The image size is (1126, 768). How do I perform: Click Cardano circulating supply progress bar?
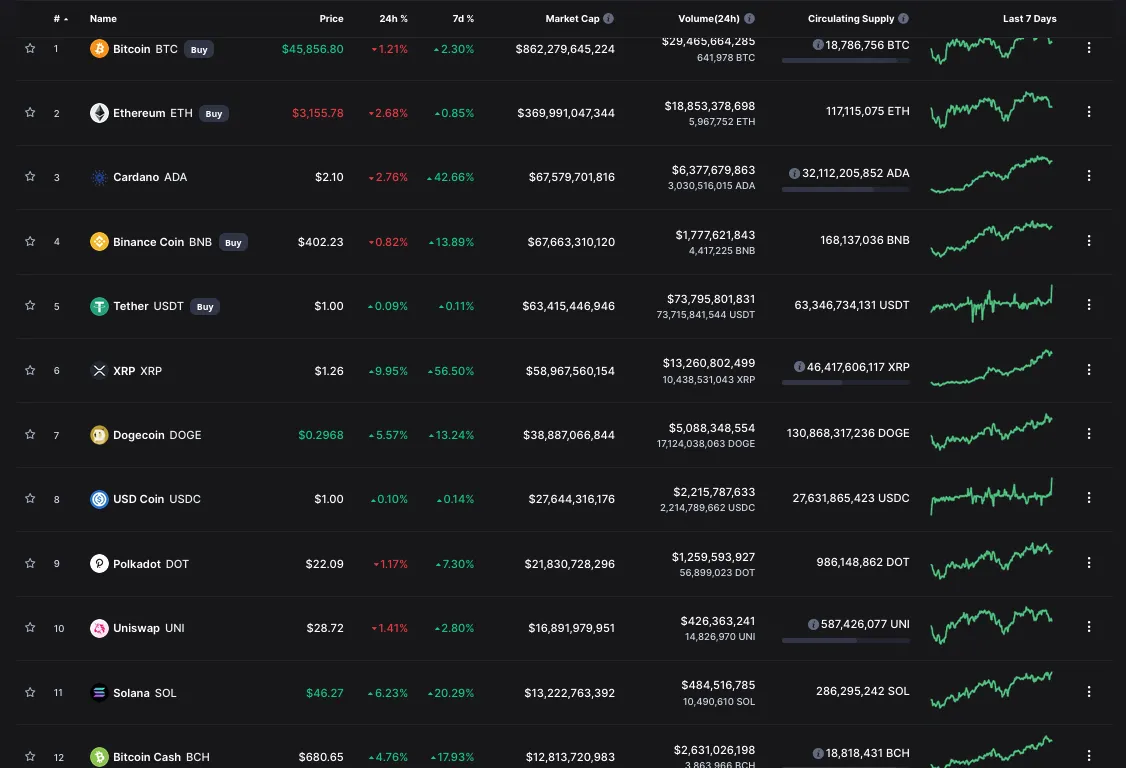(x=845, y=190)
